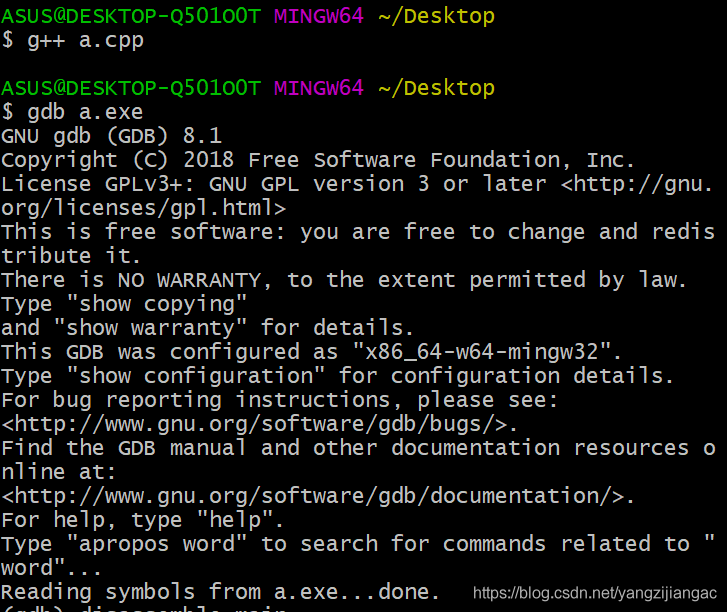
Task: Click the 'GNU gdb (GDB) 8.1' version line
Action: coord(111,136)
